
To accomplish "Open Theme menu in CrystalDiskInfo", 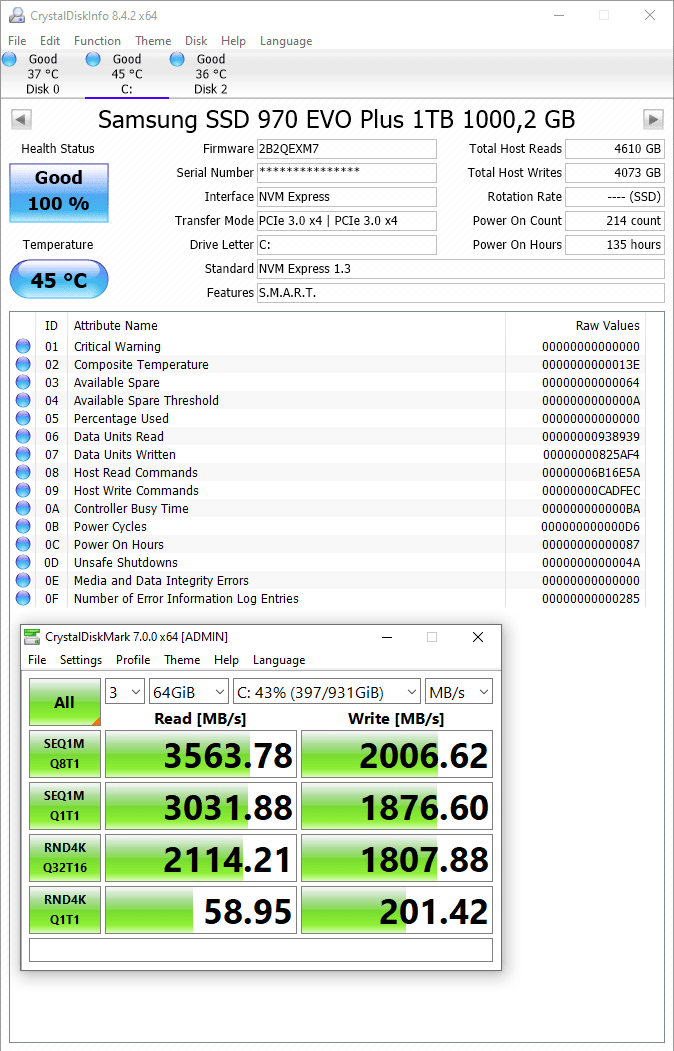I will pyautogui.click(x=153, y=41).
